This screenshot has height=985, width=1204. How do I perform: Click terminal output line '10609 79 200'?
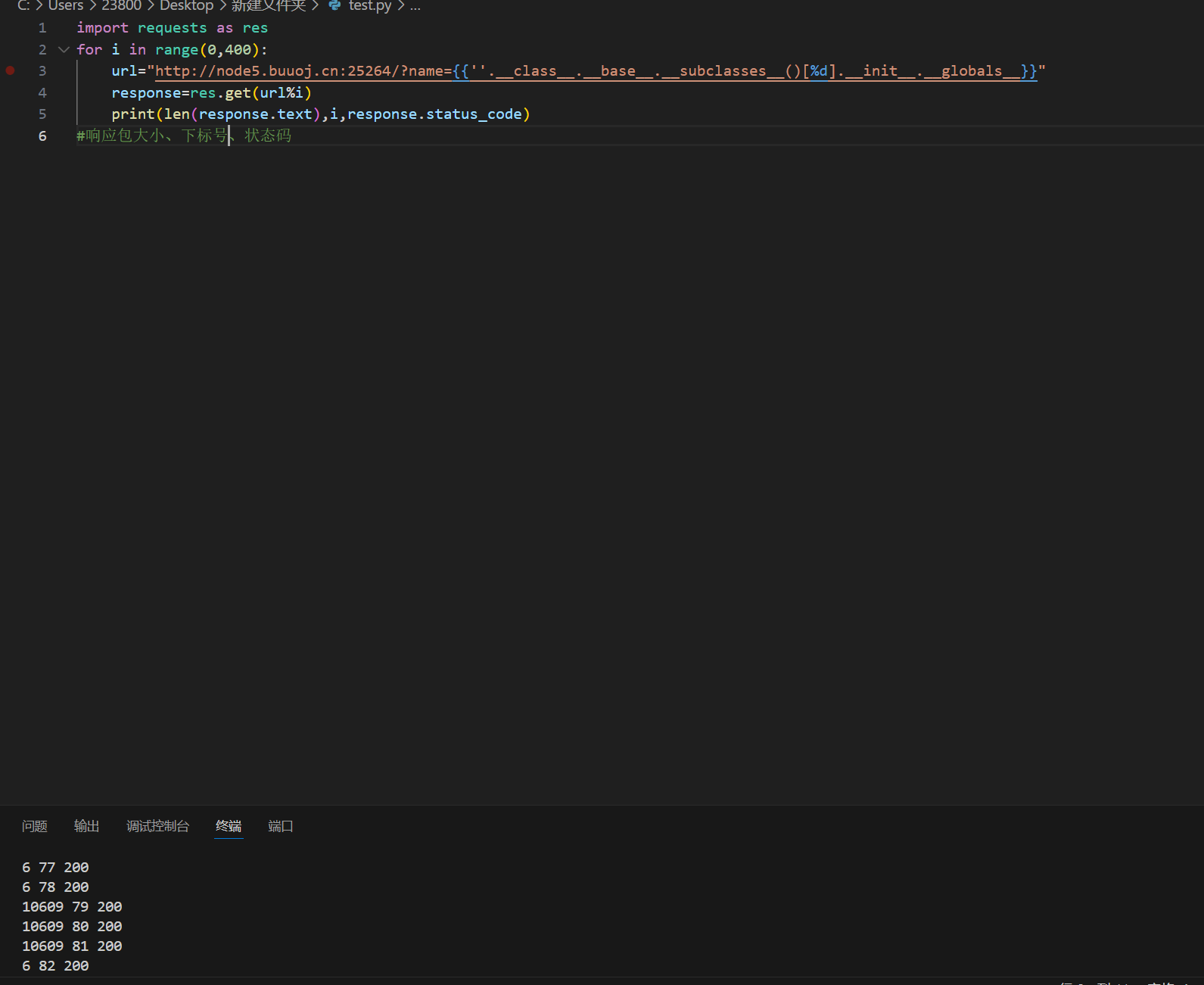click(72, 906)
